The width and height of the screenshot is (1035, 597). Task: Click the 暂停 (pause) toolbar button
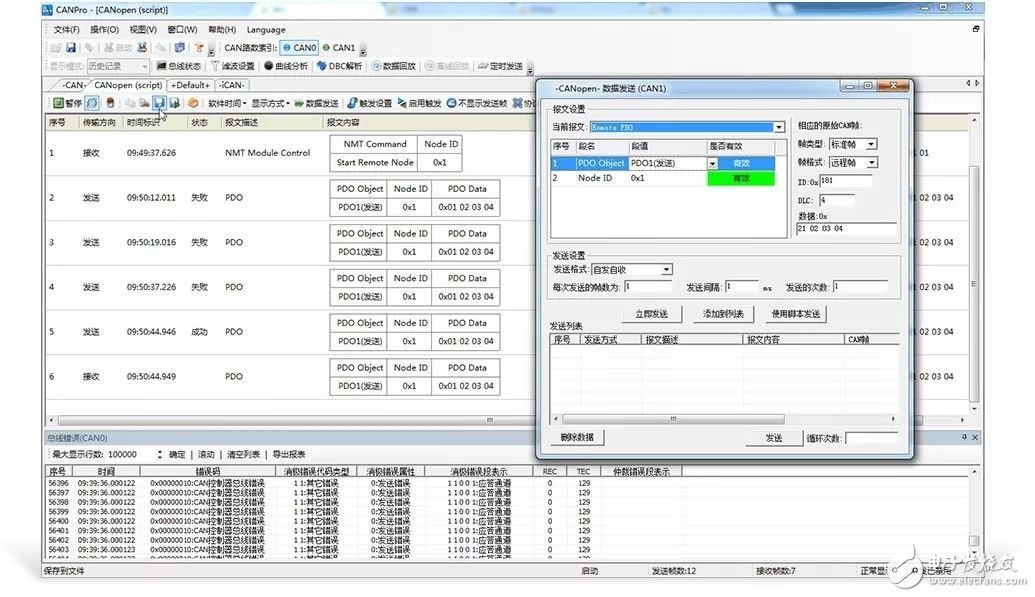68,103
